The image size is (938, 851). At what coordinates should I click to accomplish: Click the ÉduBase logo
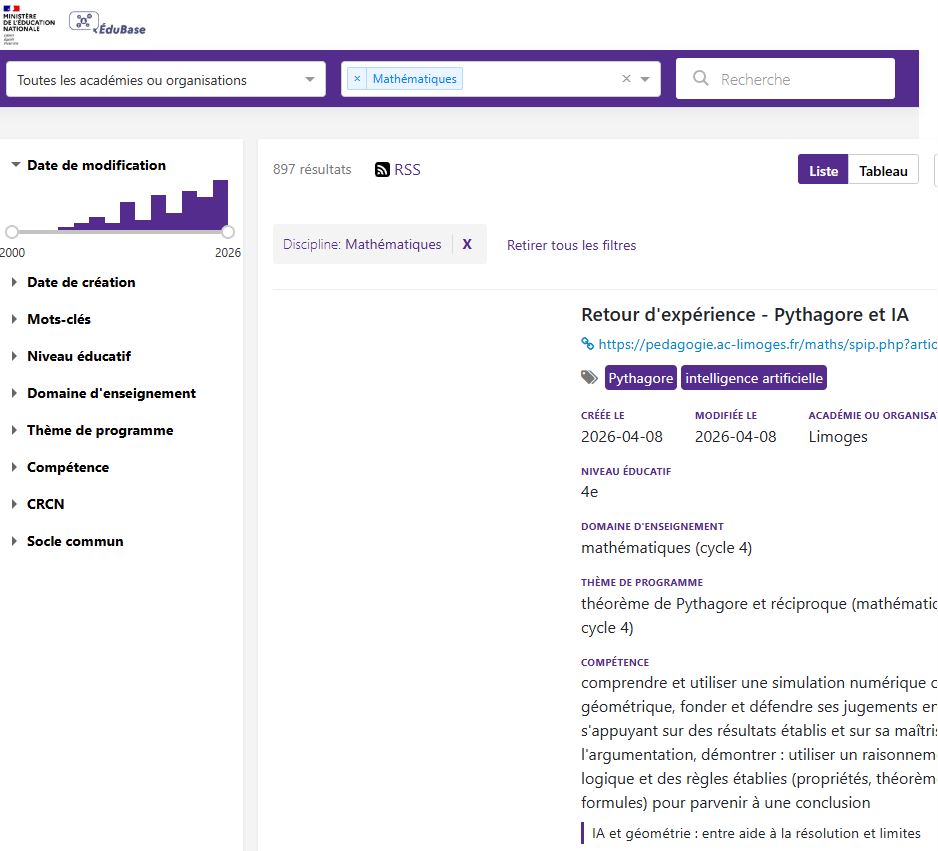pyautogui.click(x=107, y=24)
